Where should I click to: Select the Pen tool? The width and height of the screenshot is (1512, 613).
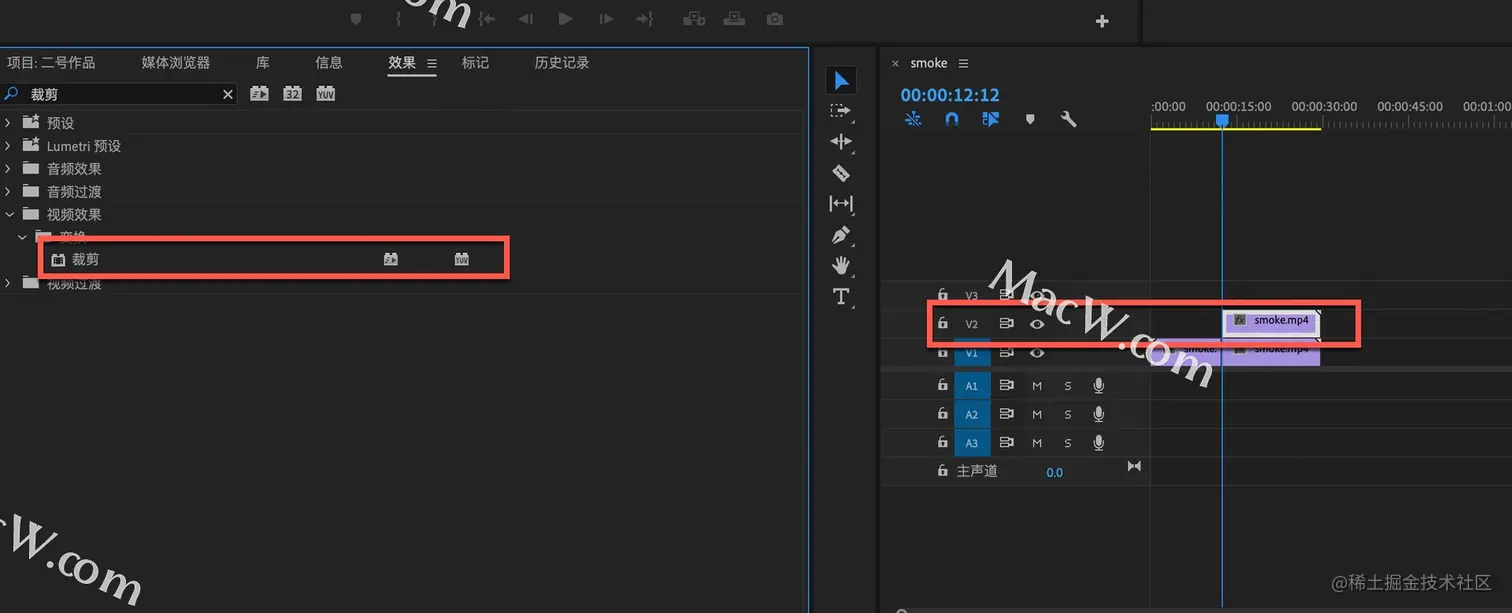point(841,235)
